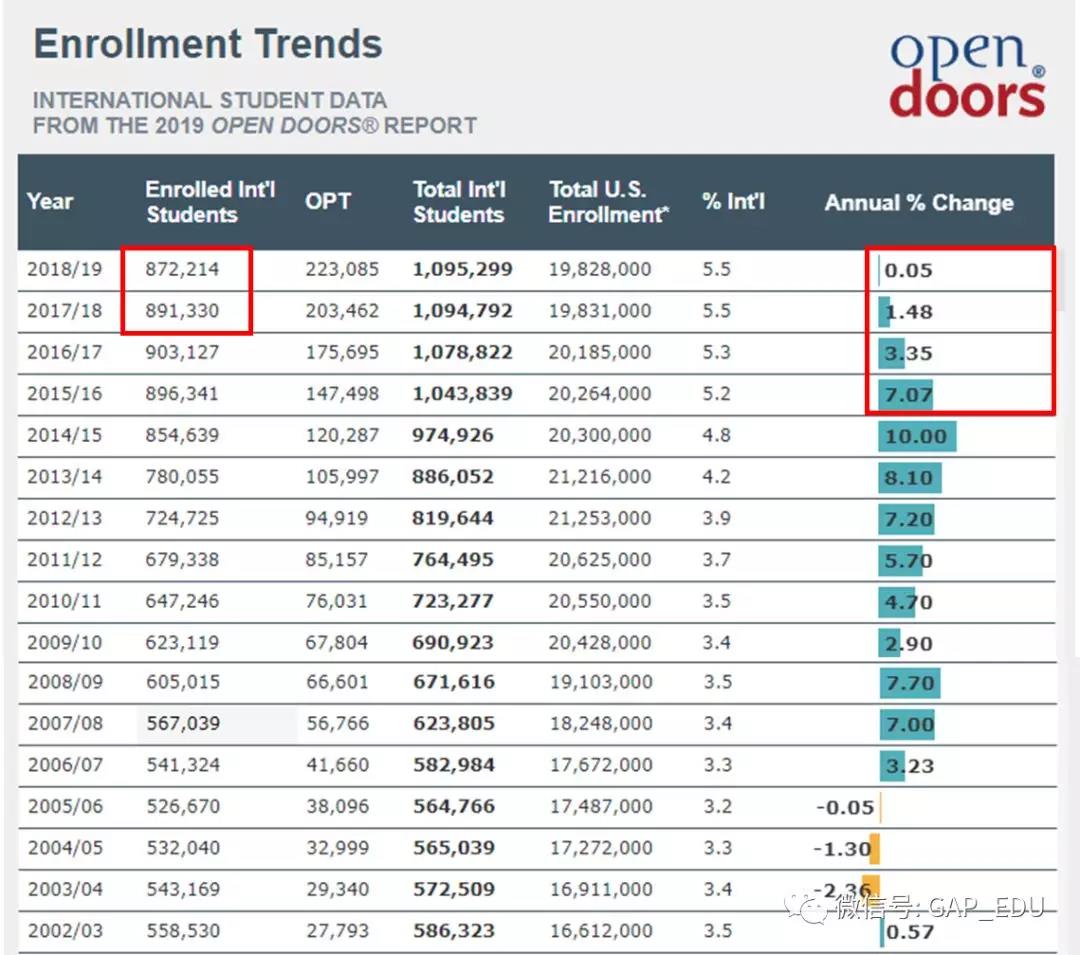
Task: Click enrolled value 543,169
Action: pyautogui.click(x=183, y=889)
